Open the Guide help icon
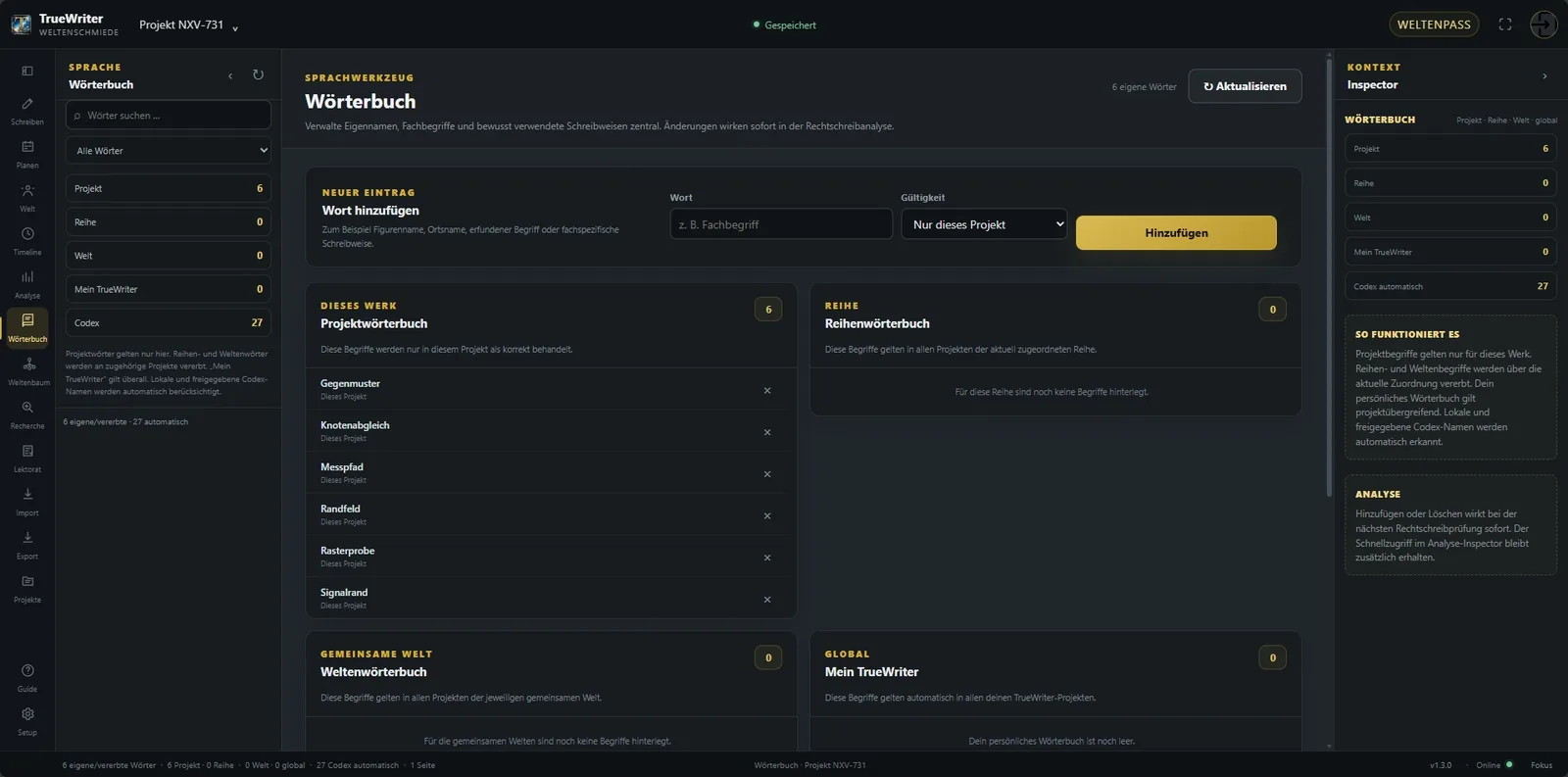 tap(27, 678)
